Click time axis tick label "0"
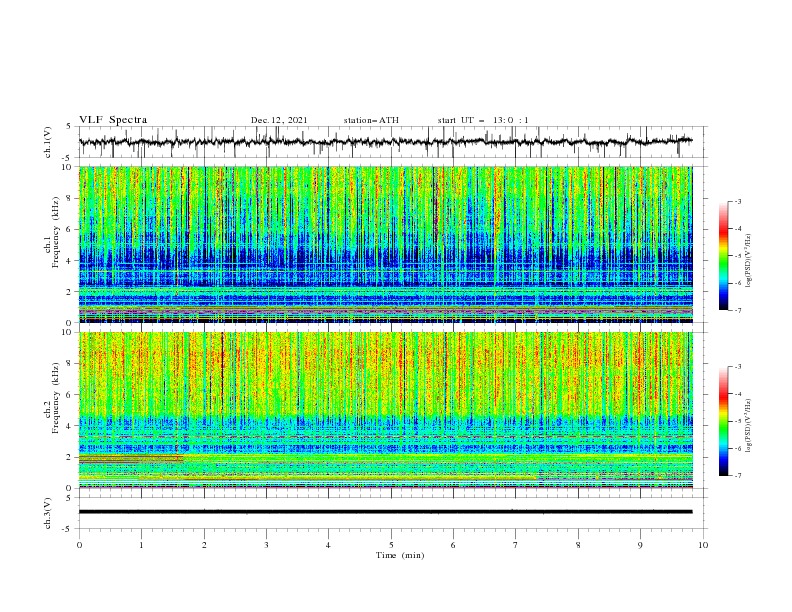Viewport: 792px width, 612px height. pyautogui.click(x=79, y=545)
